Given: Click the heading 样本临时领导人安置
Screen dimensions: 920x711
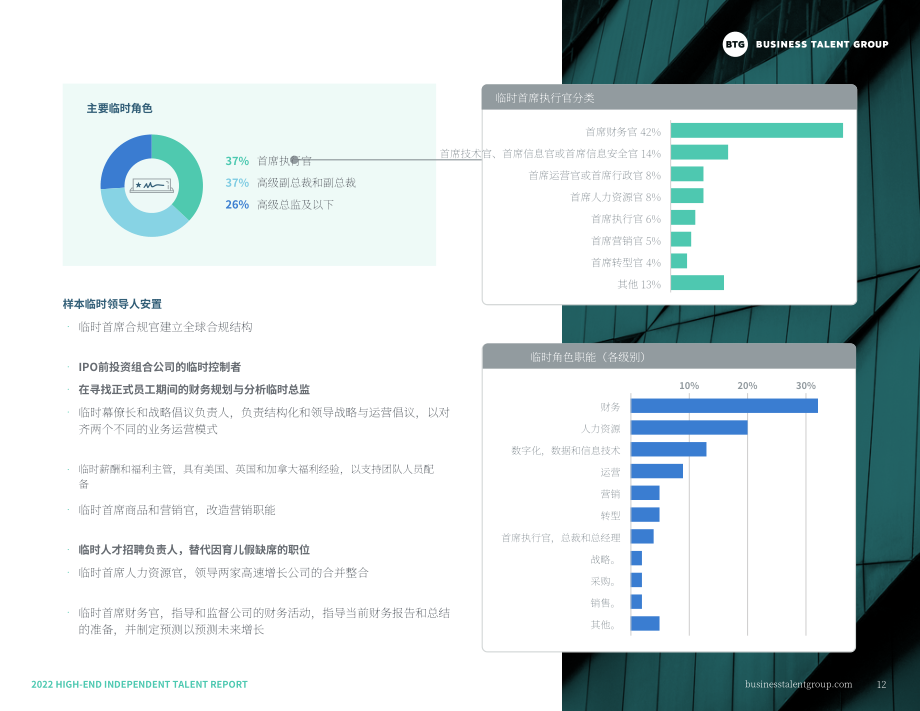Looking at the screenshot, I should pos(112,304).
